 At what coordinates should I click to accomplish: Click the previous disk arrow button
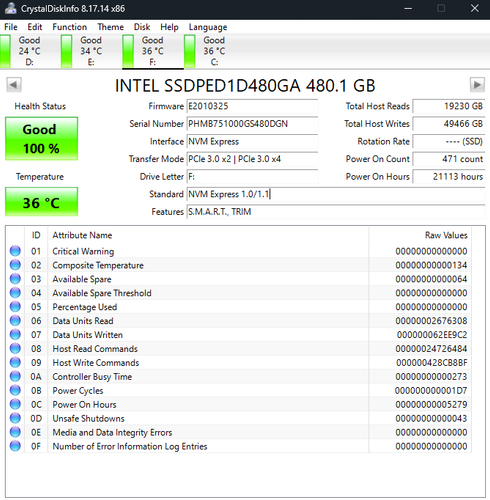[14, 85]
